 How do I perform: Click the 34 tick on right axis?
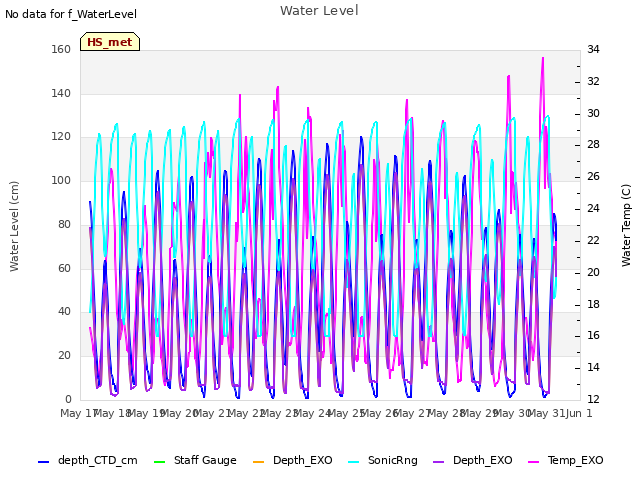click(x=593, y=49)
